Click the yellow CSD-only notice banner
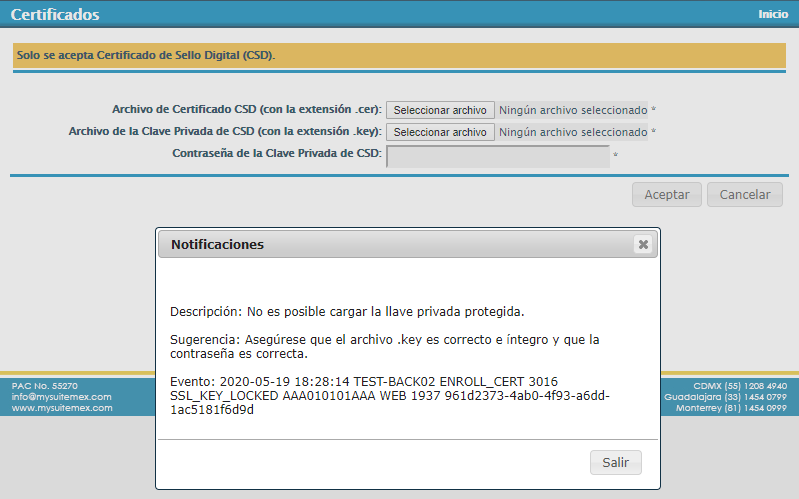The image size is (799, 499). (399, 55)
